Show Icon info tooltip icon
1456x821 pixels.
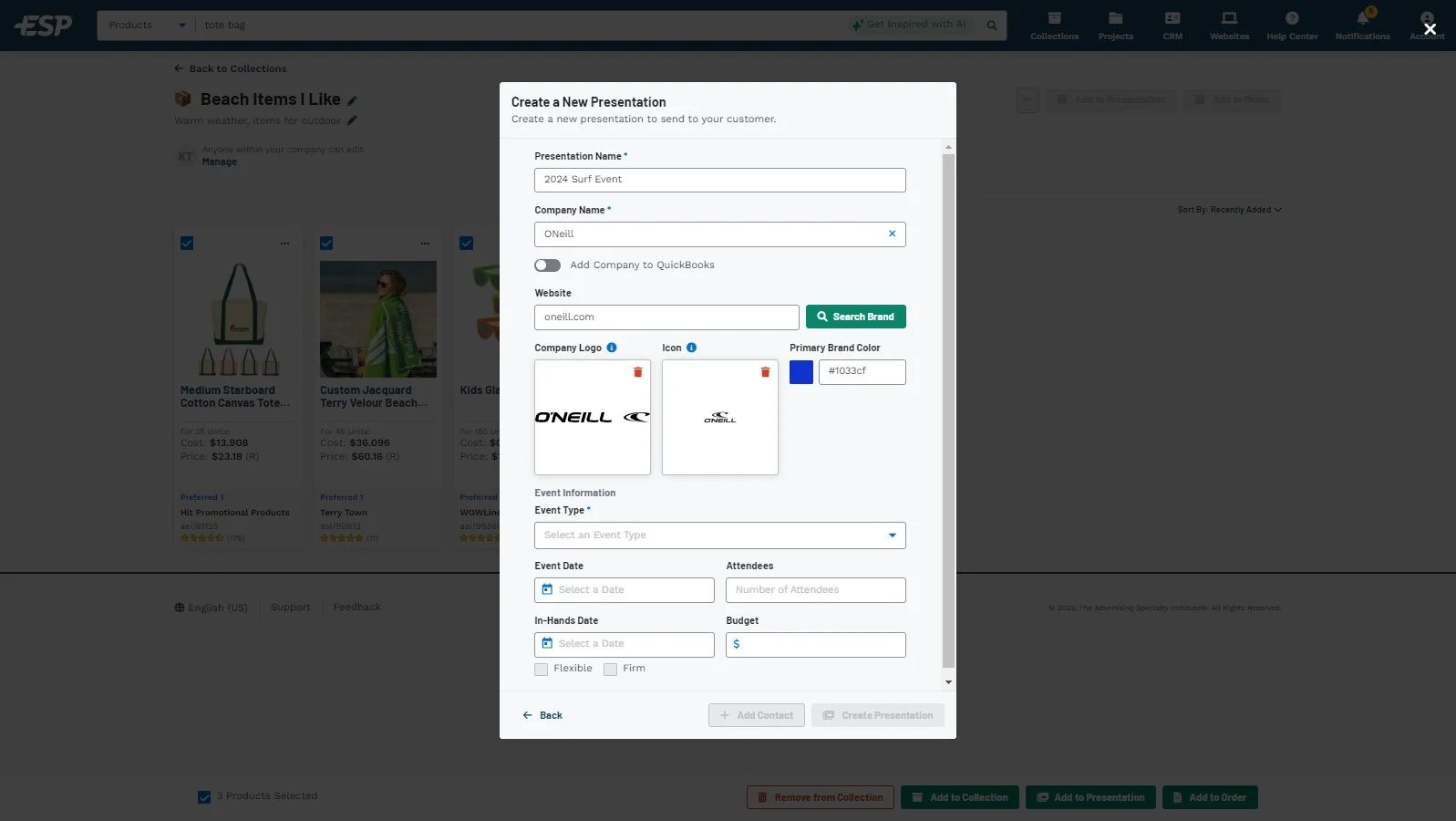point(691,348)
